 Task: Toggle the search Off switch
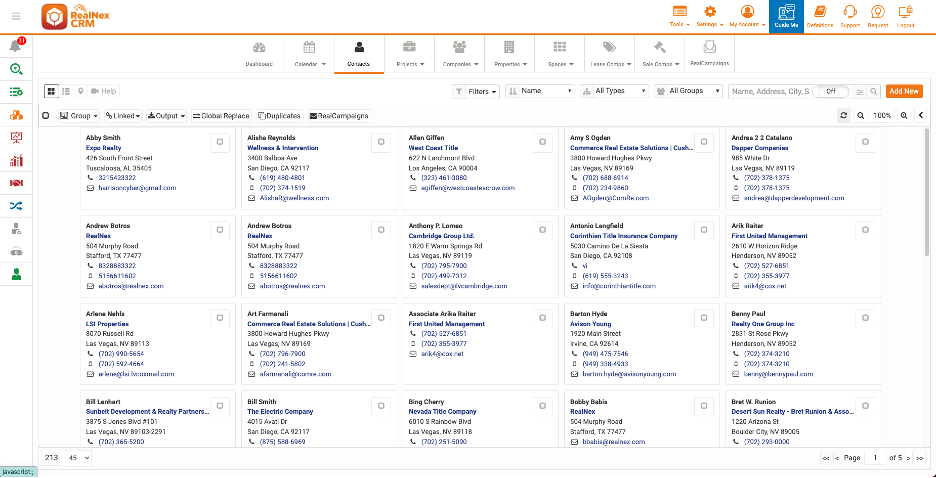tap(830, 91)
